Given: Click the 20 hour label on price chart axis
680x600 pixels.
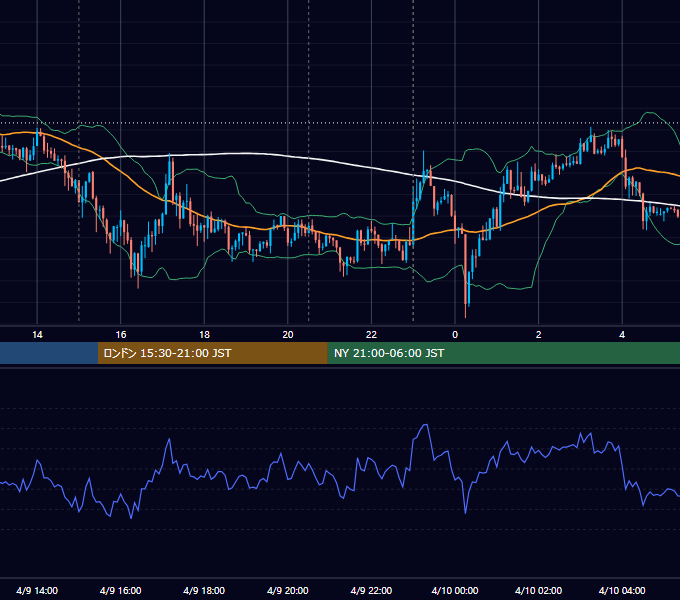Looking at the screenshot, I should [x=288, y=335].
